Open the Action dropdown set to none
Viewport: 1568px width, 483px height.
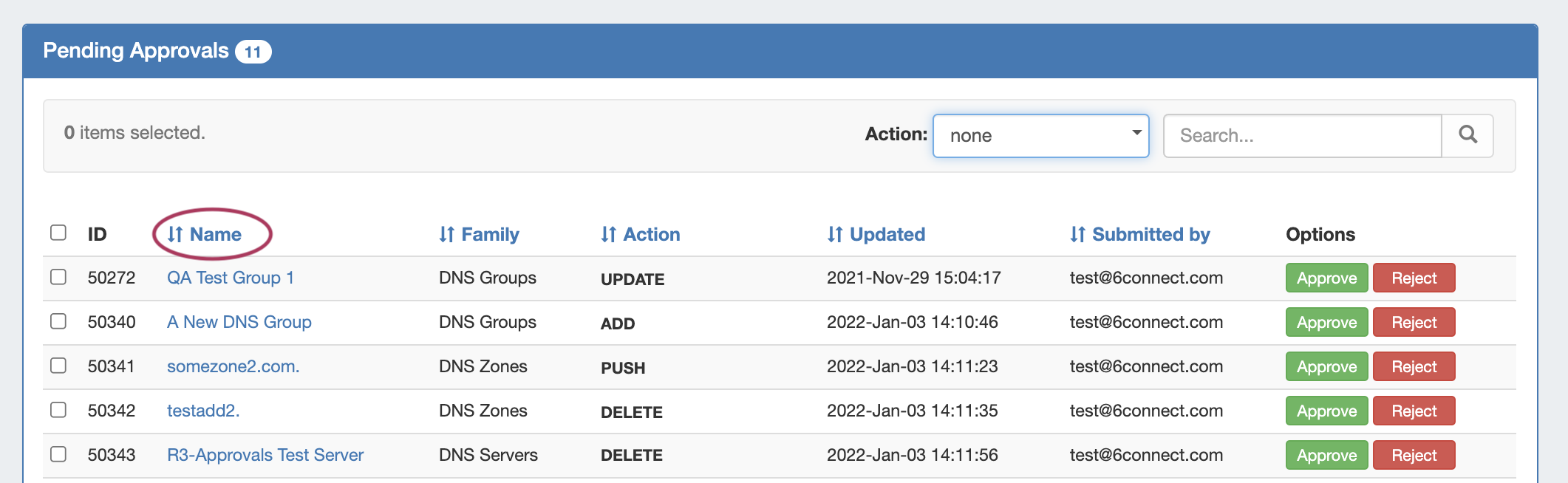pyautogui.click(x=1040, y=135)
